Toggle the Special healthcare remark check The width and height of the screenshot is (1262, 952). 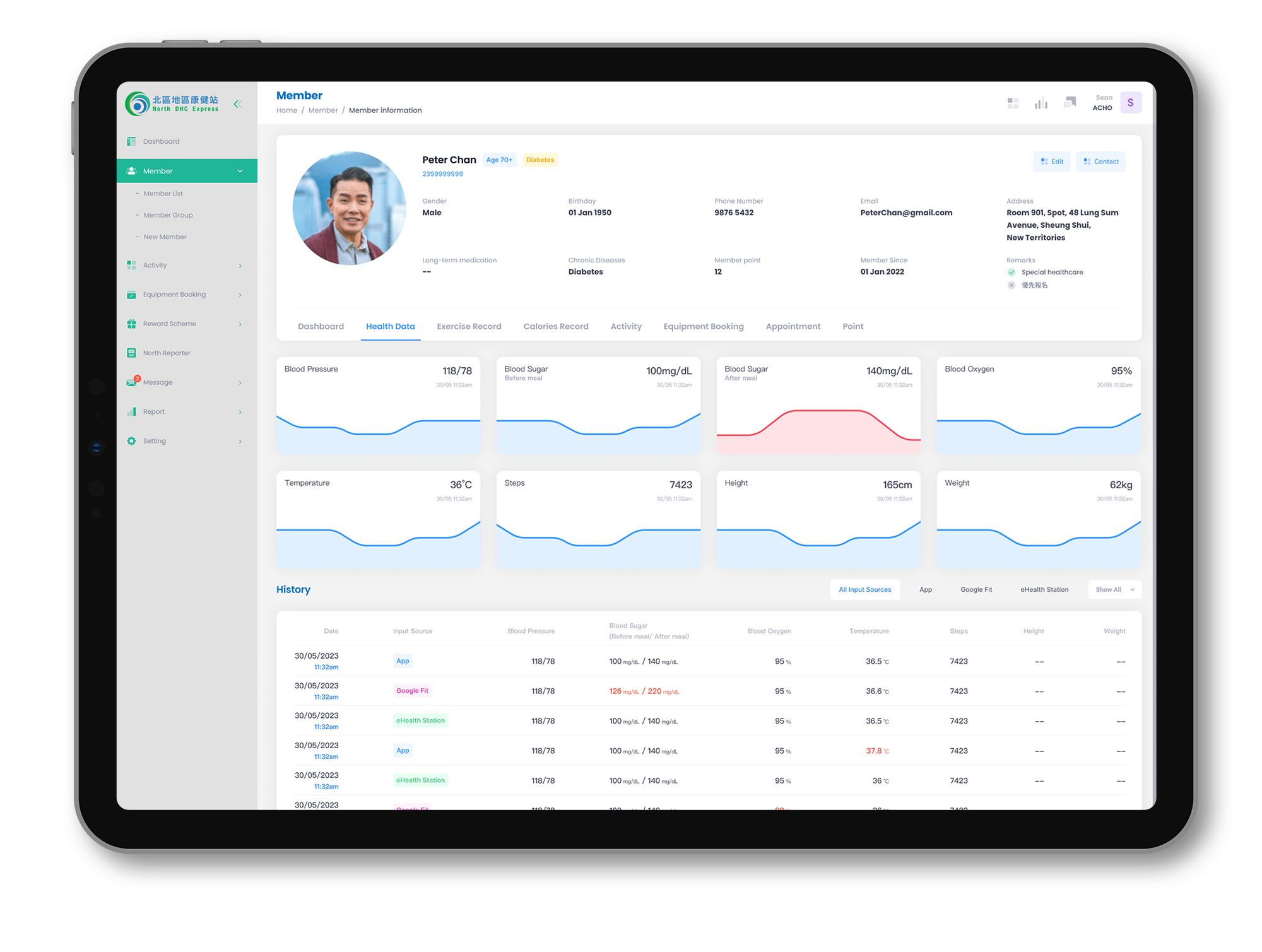pyautogui.click(x=1011, y=273)
